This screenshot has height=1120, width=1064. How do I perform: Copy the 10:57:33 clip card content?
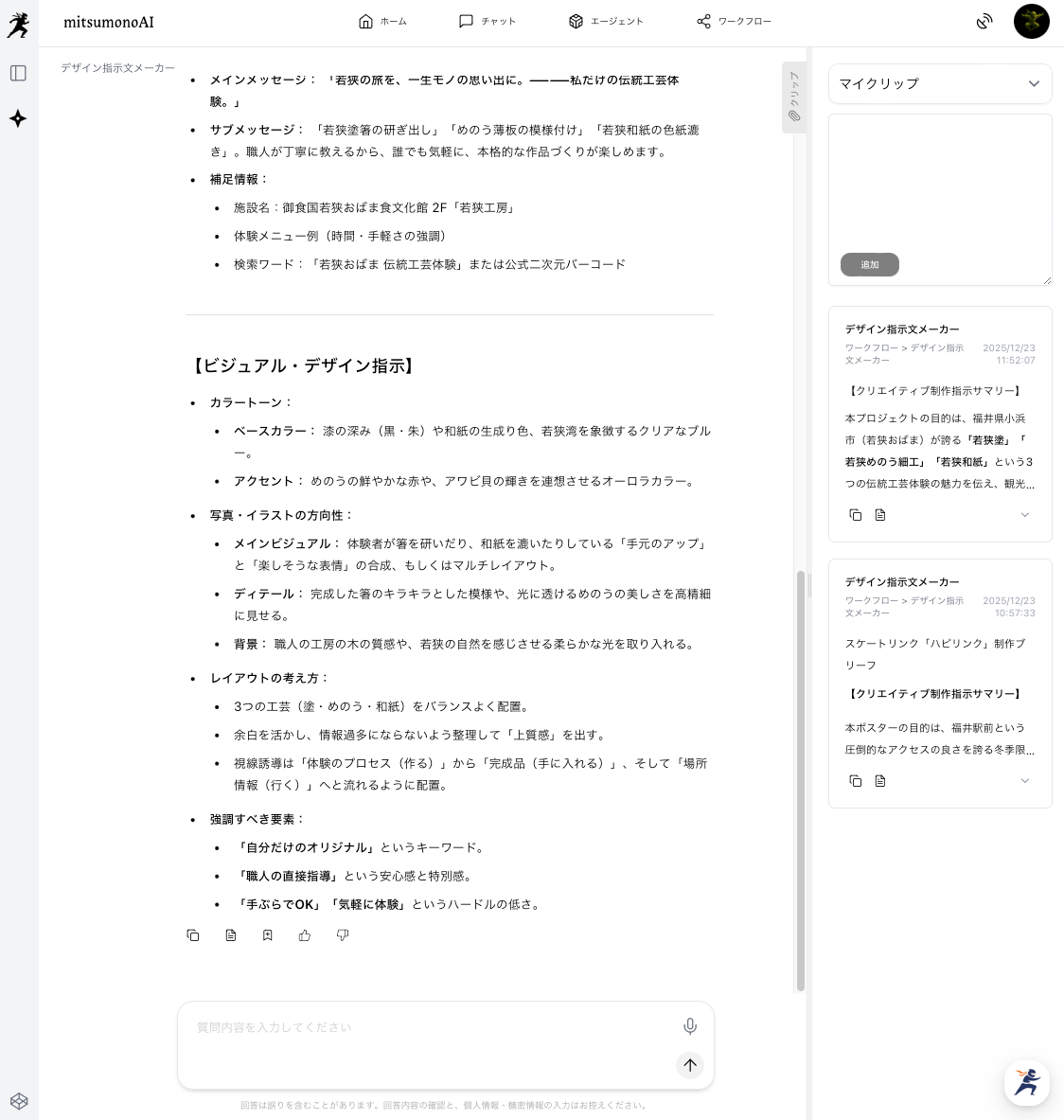(x=856, y=781)
